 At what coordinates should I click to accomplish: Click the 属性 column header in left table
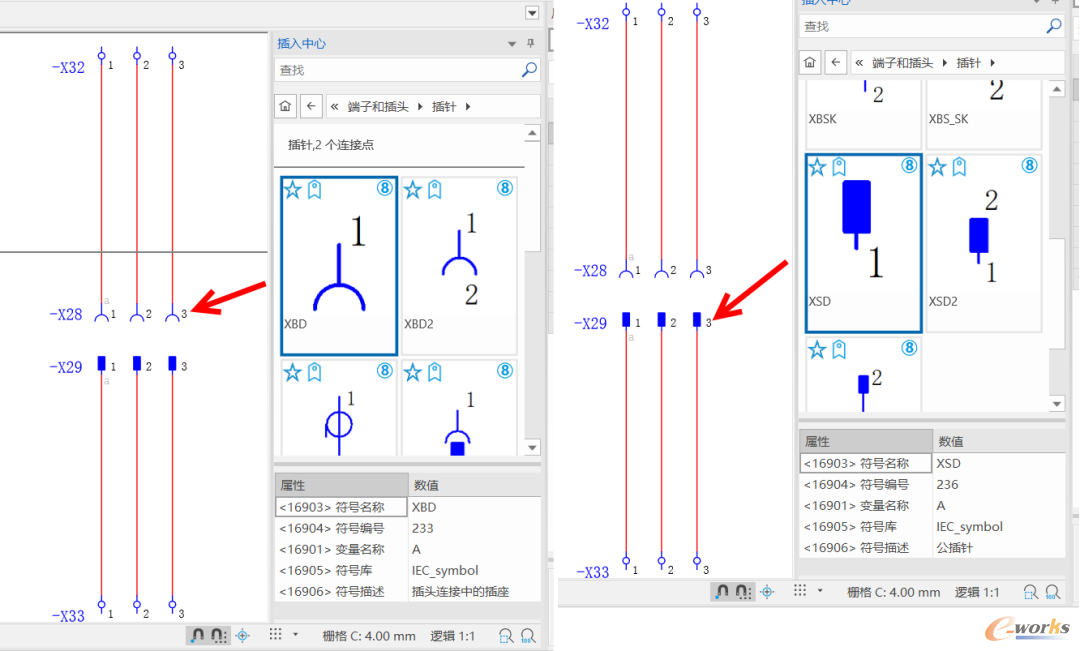[342, 485]
